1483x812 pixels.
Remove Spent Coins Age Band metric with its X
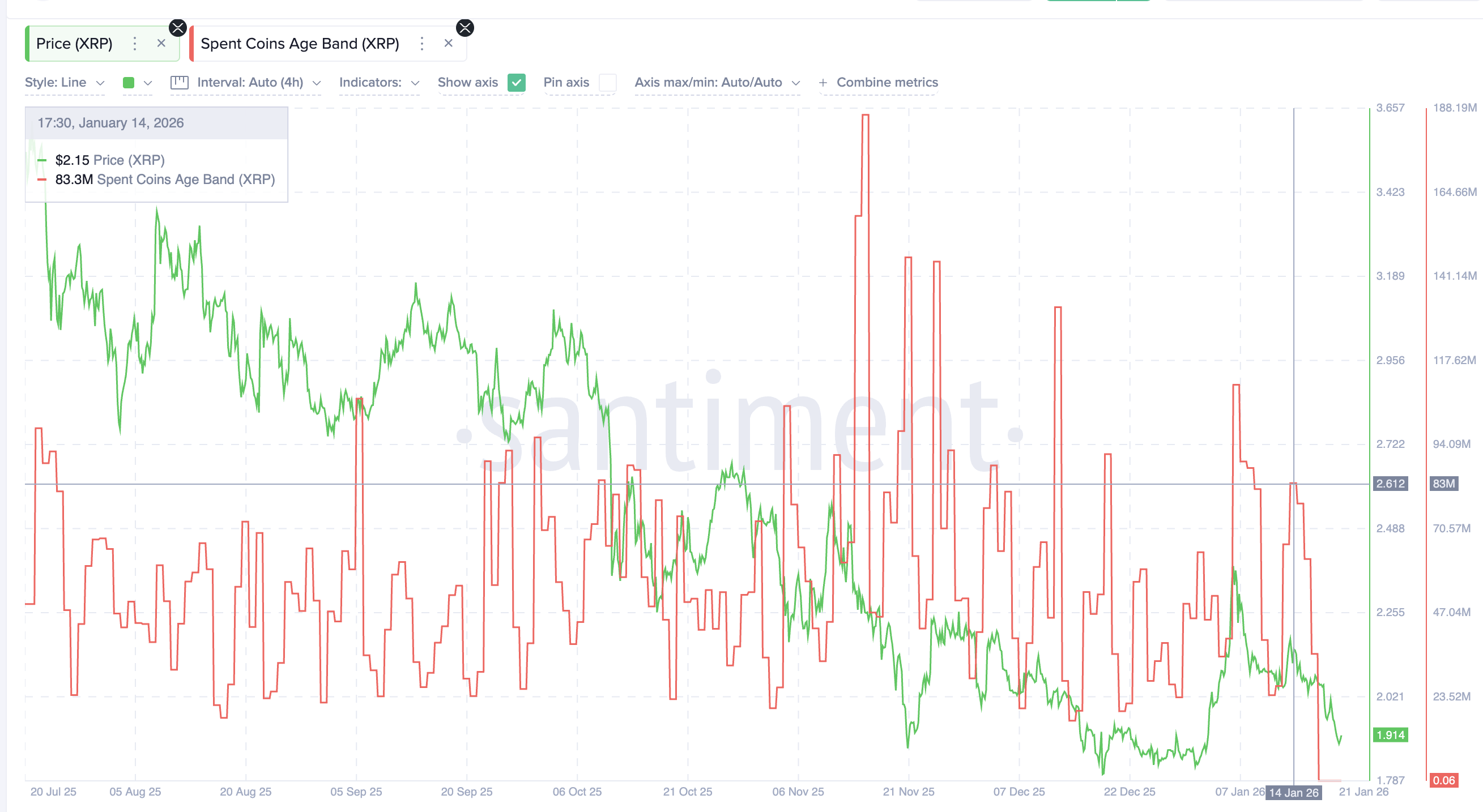click(x=448, y=43)
